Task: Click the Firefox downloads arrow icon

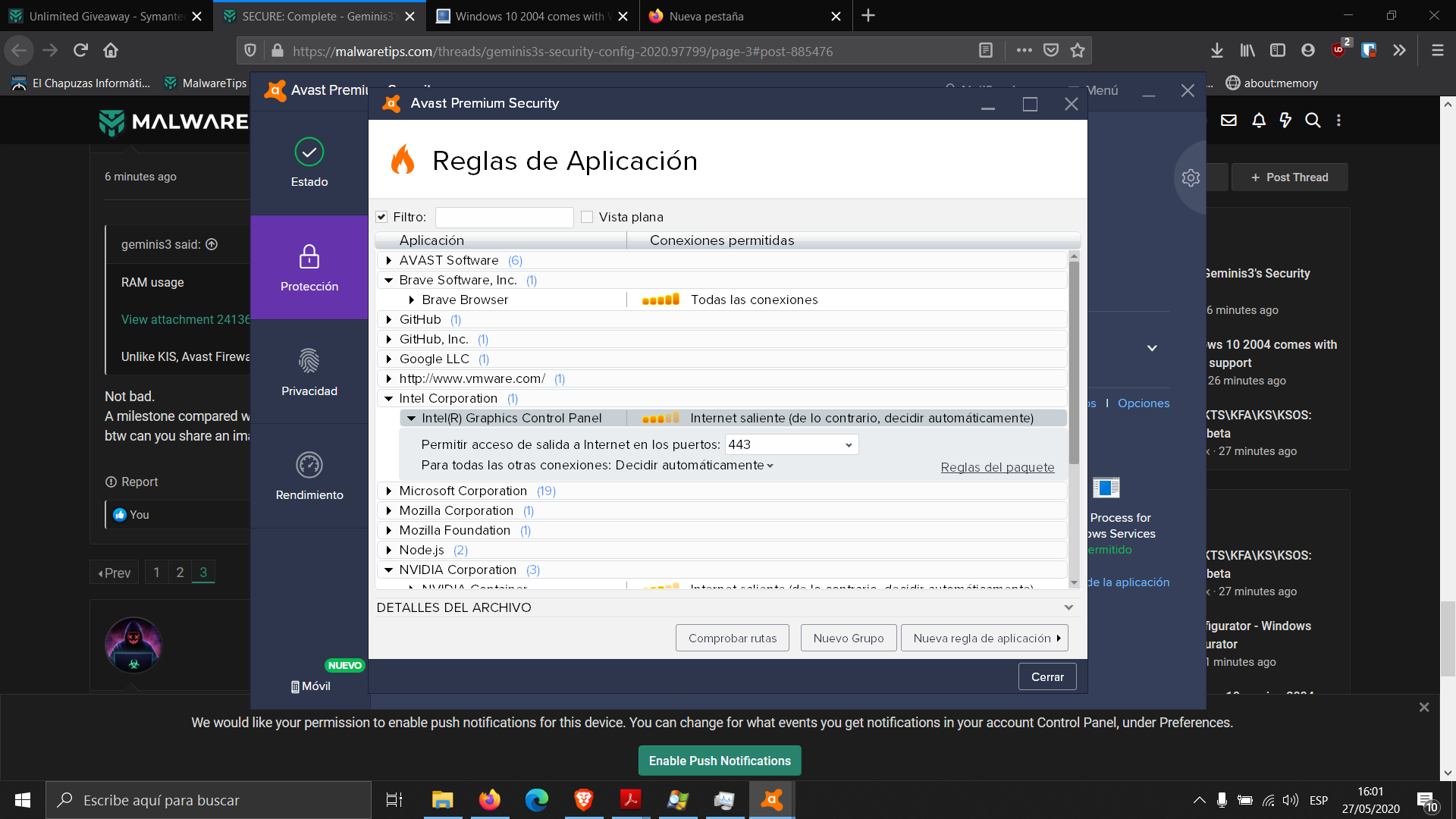Action: tap(1216, 51)
